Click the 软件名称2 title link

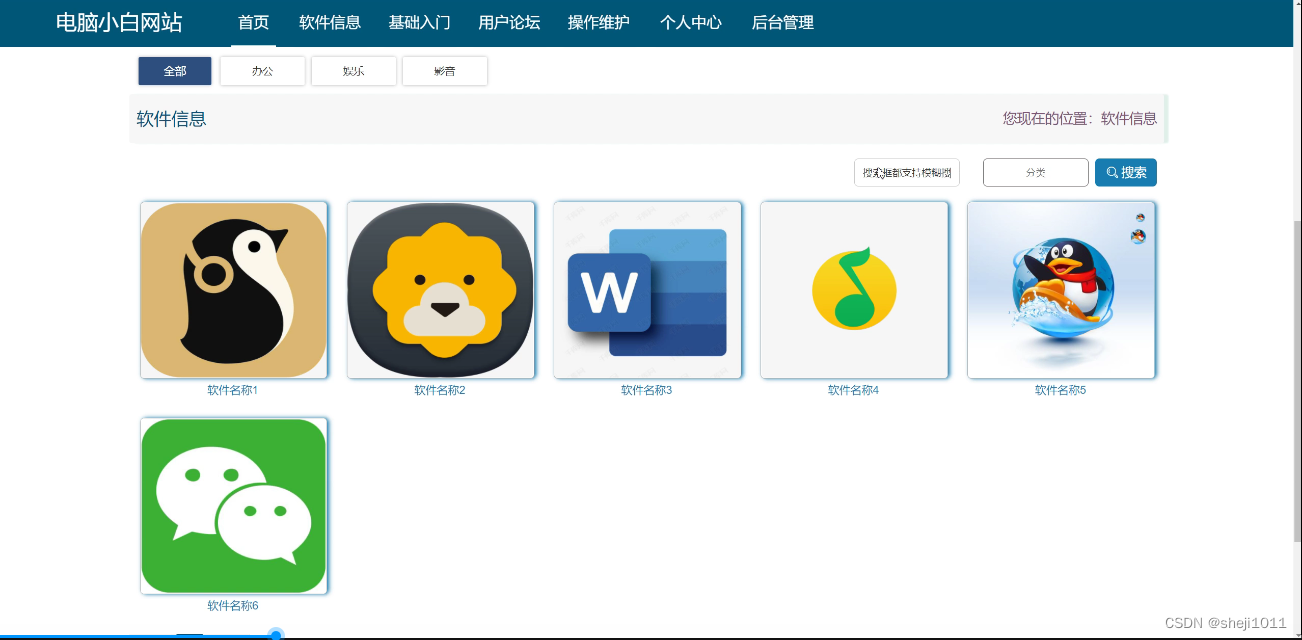click(x=440, y=390)
